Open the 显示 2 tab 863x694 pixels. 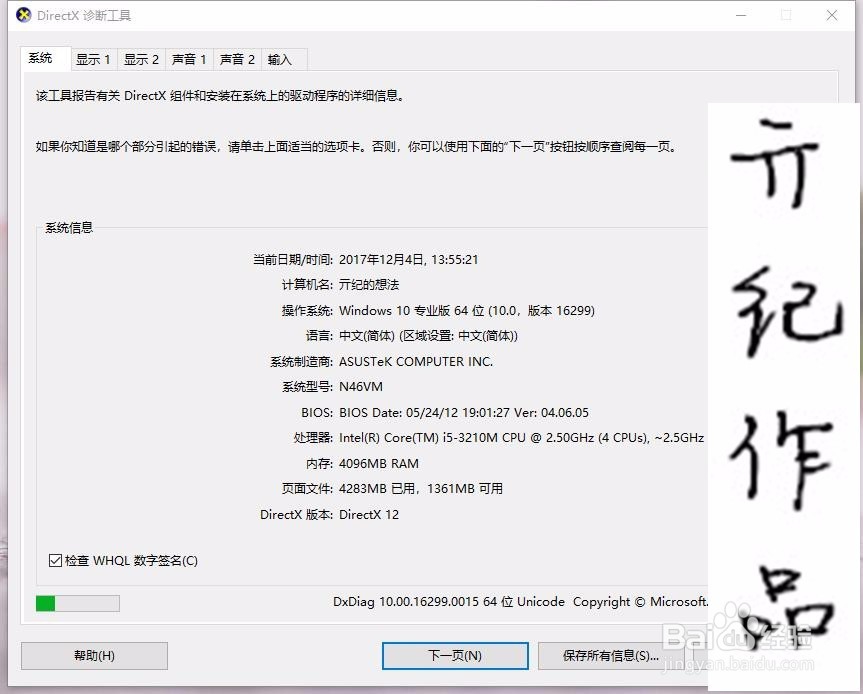(x=141, y=59)
